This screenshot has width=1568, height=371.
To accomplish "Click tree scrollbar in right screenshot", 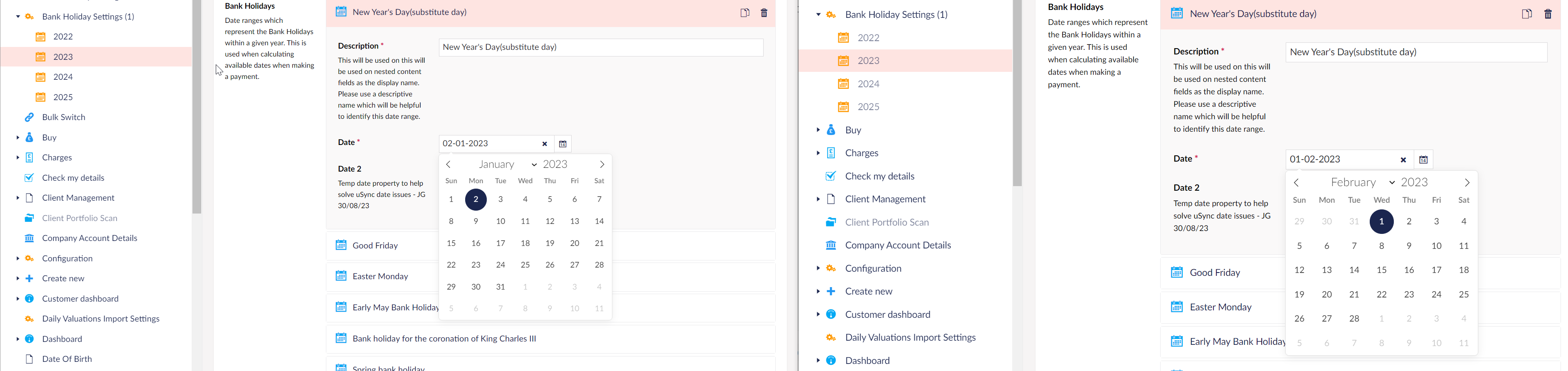I will click(1017, 93).
